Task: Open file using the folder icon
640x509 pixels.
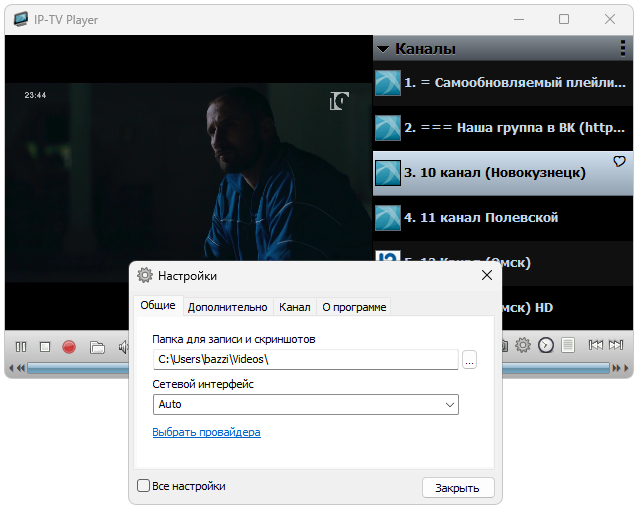Action: [97, 347]
